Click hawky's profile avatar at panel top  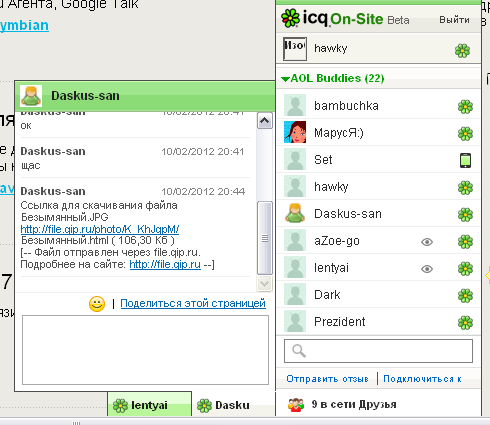[295, 49]
